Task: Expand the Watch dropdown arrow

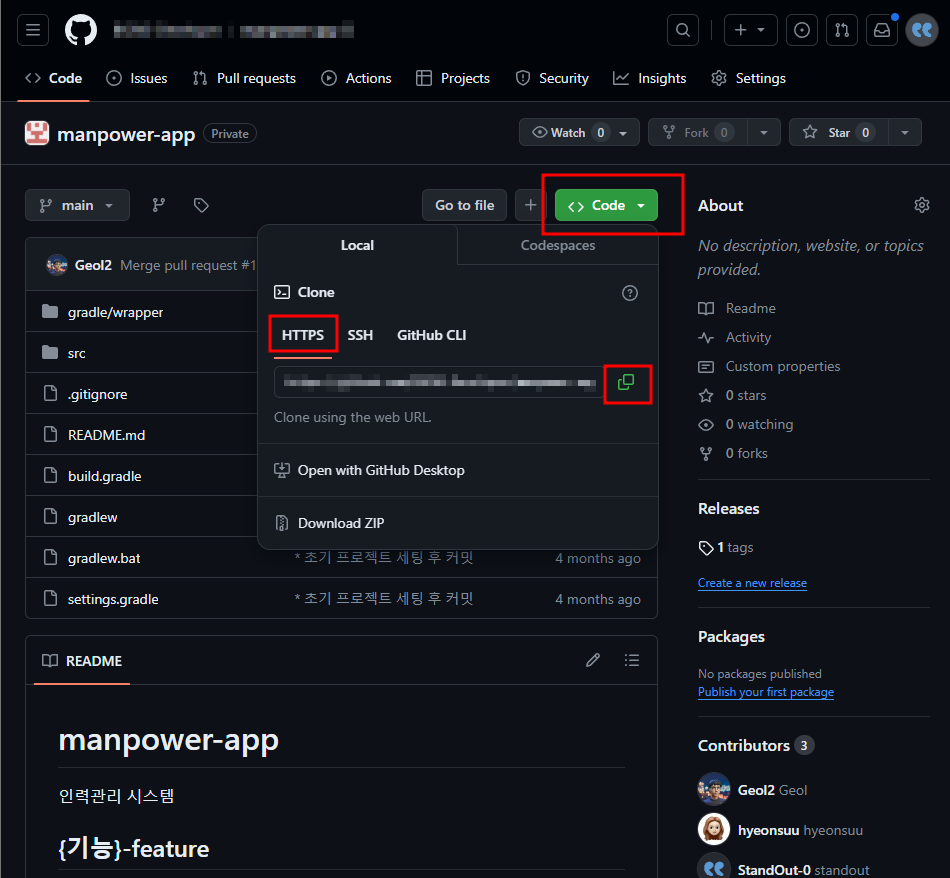Action: [x=623, y=133]
